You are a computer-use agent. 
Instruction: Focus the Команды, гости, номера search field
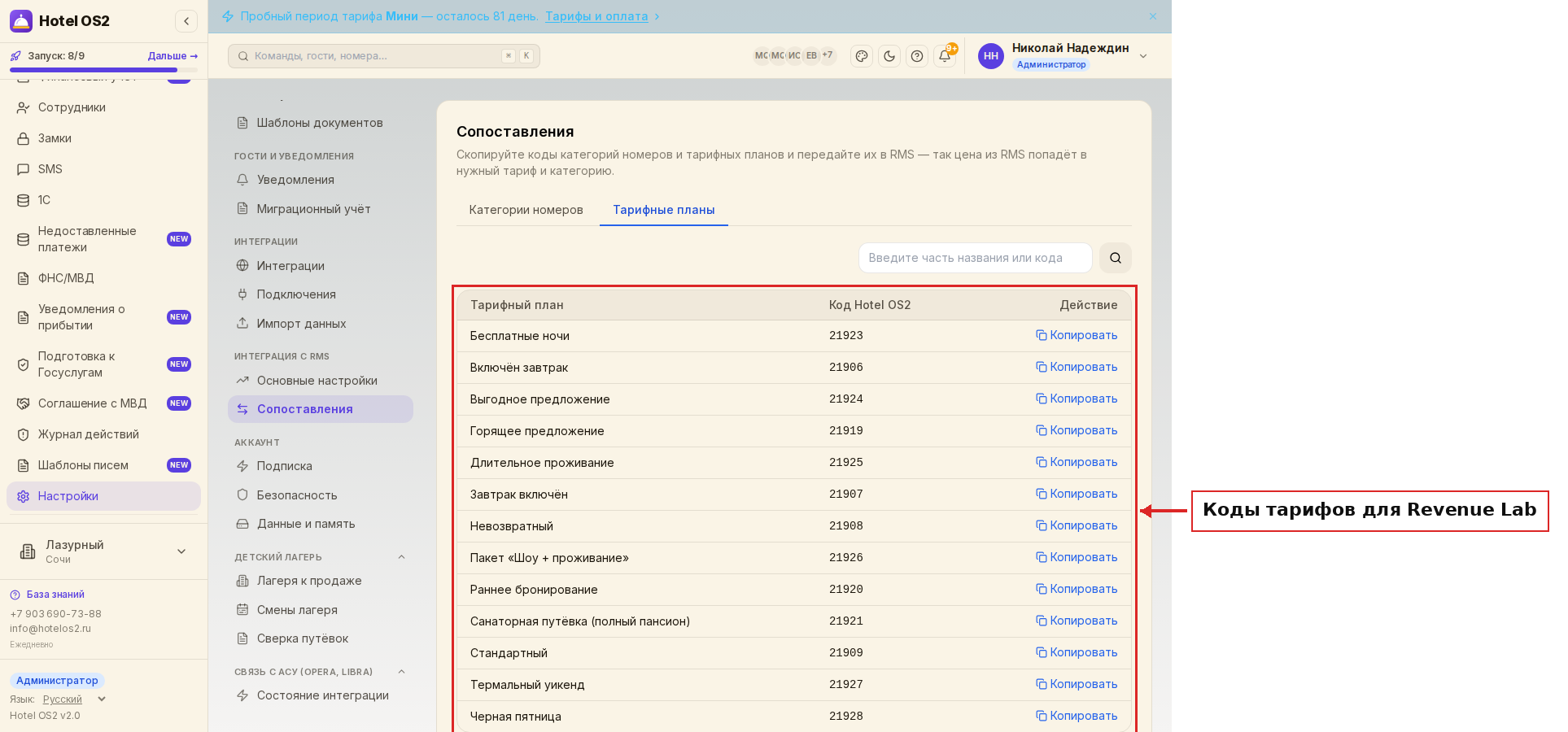click(384, 56)
